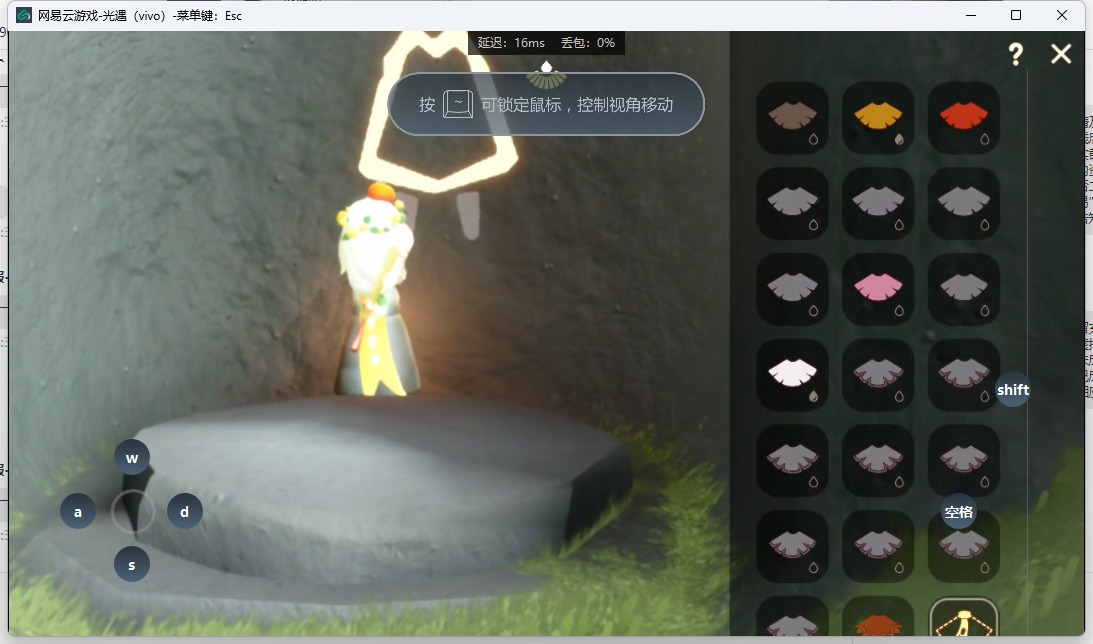Viewport: 1093px width, 644px height.
Task: Select the pink cape
Action: tap(878, 289)
